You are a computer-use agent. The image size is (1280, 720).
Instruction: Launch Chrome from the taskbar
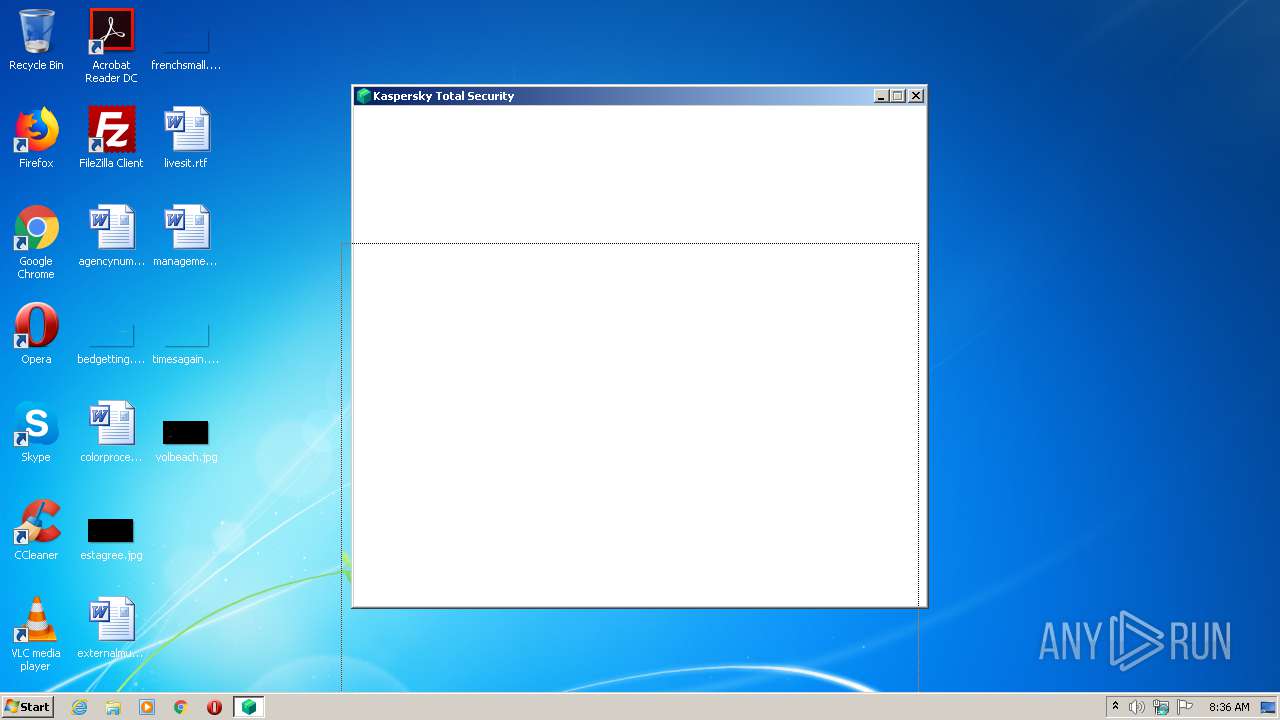click(181, 707)
